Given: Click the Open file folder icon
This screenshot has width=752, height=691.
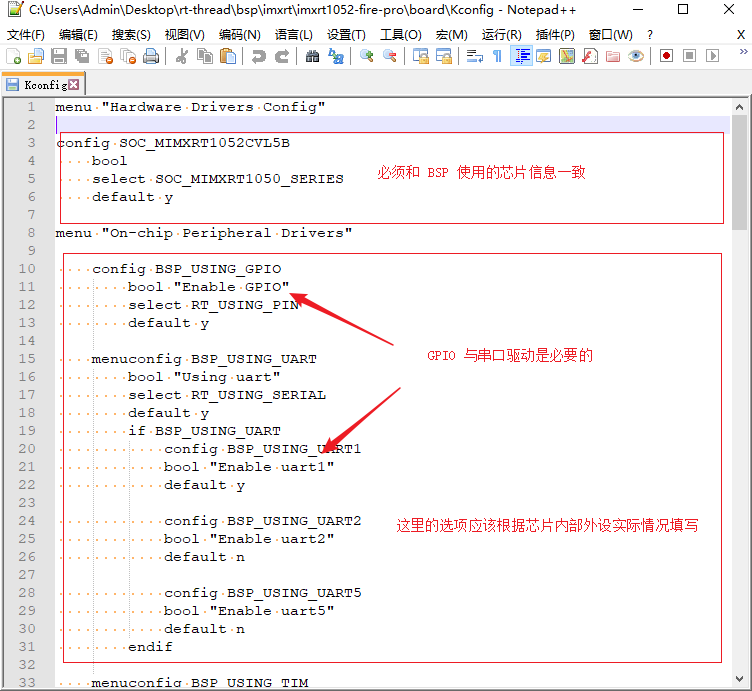Looking at the screenshot, I should (35, 56).
